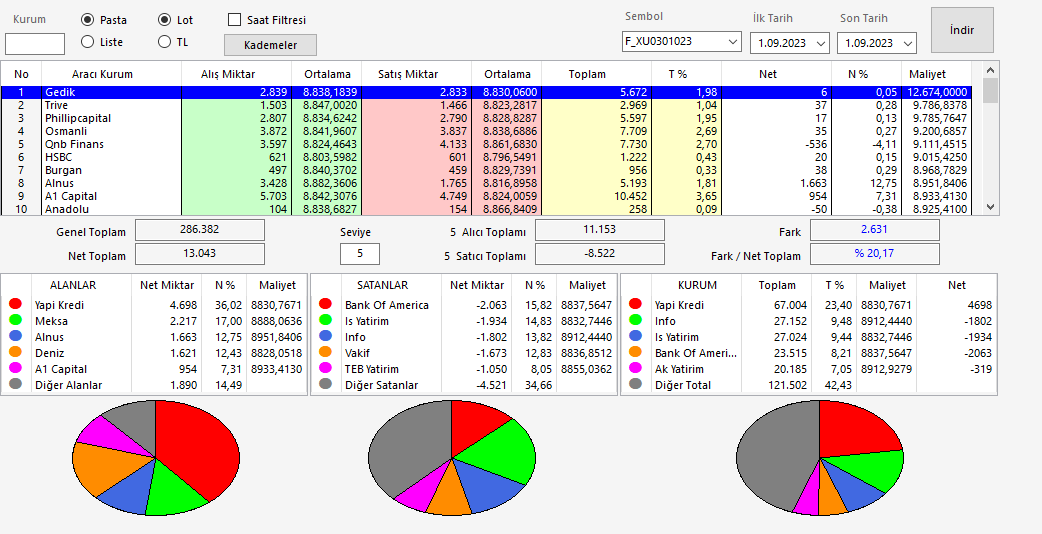Image resolution: width=1042 pixels, height=534 pixels.
Task: Click gray swatch beside Diğer Total
Action: [635, 384]
